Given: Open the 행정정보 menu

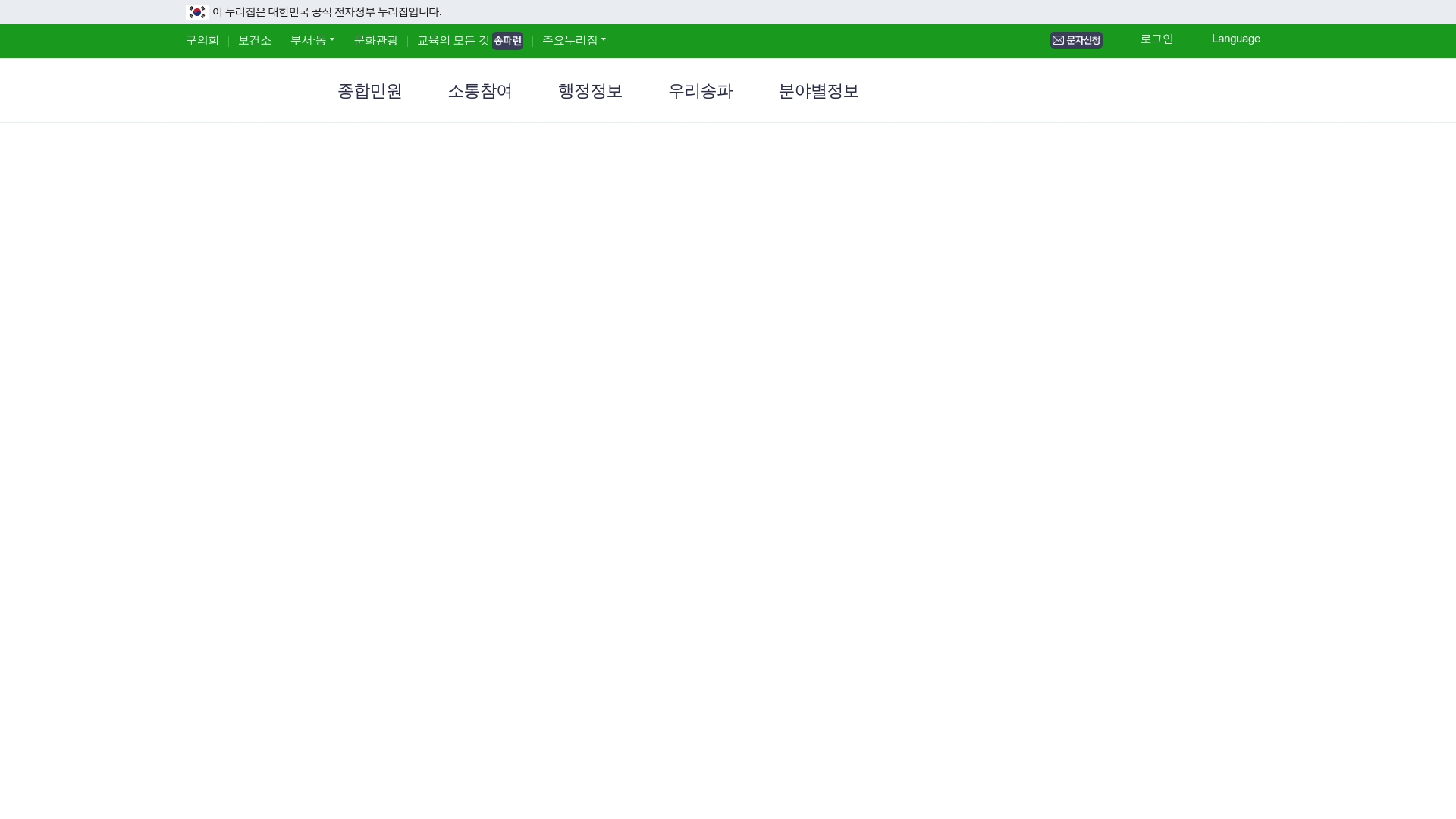Looking at the screenshot, I should click(591, 91).
